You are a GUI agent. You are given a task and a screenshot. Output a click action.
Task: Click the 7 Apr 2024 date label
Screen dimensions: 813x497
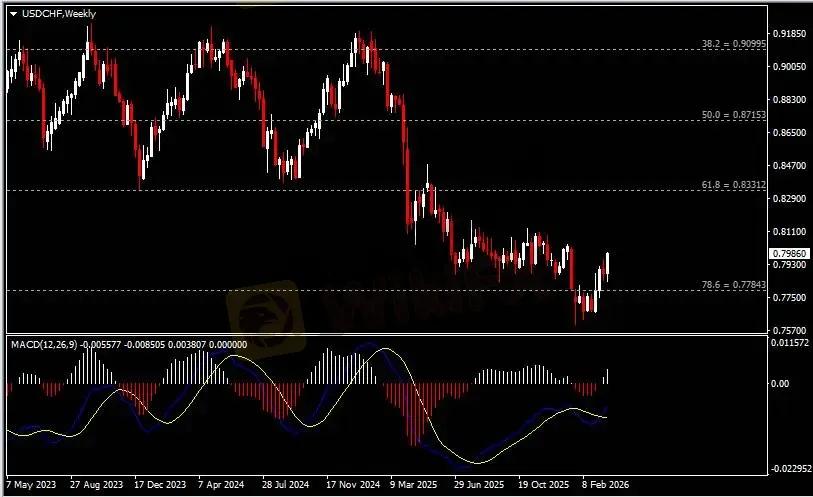(221, 485)
